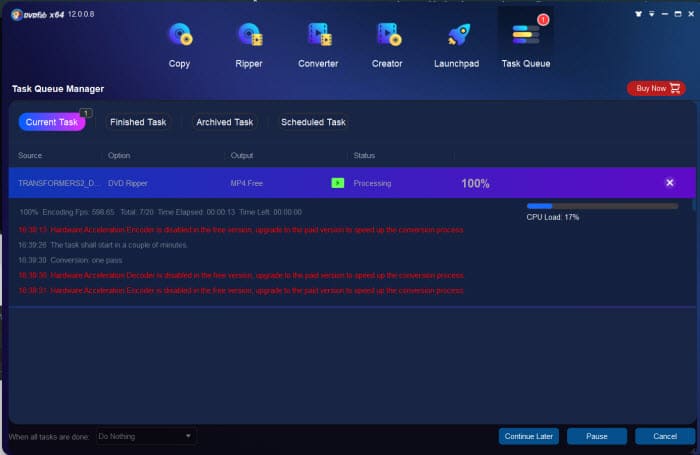This screenshot has width=700, height=455.
Task: Remove the TRANSFORMERS2 task with X
Action: 669,183
